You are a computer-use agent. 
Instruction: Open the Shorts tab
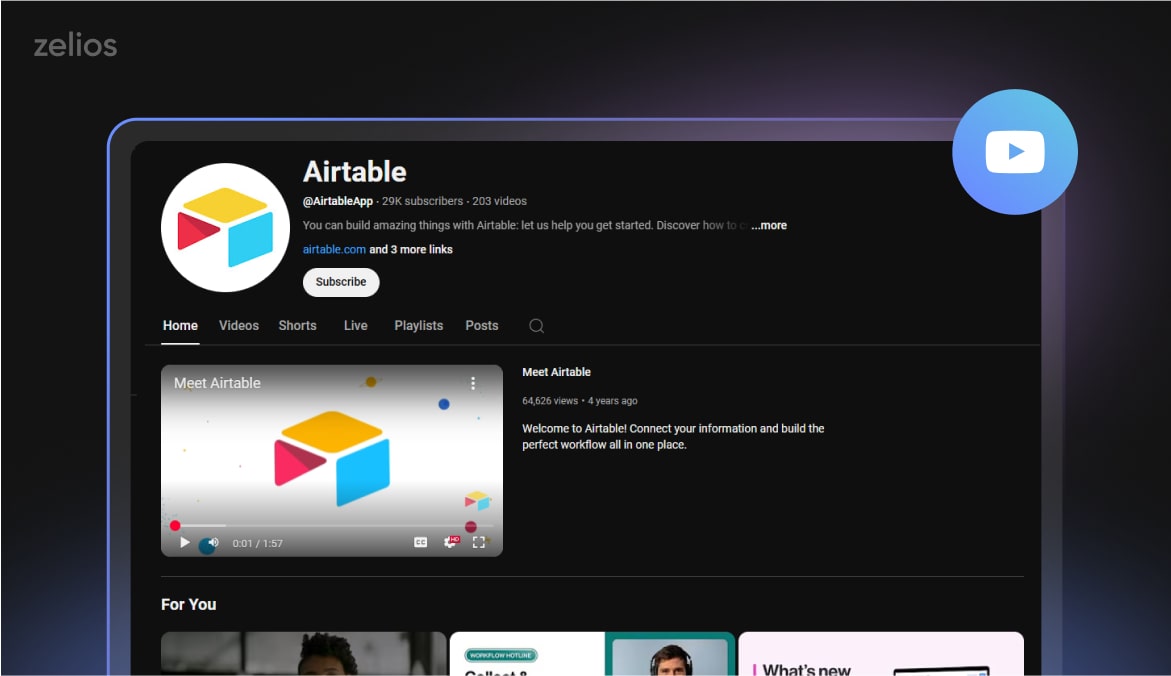[297, 325]
